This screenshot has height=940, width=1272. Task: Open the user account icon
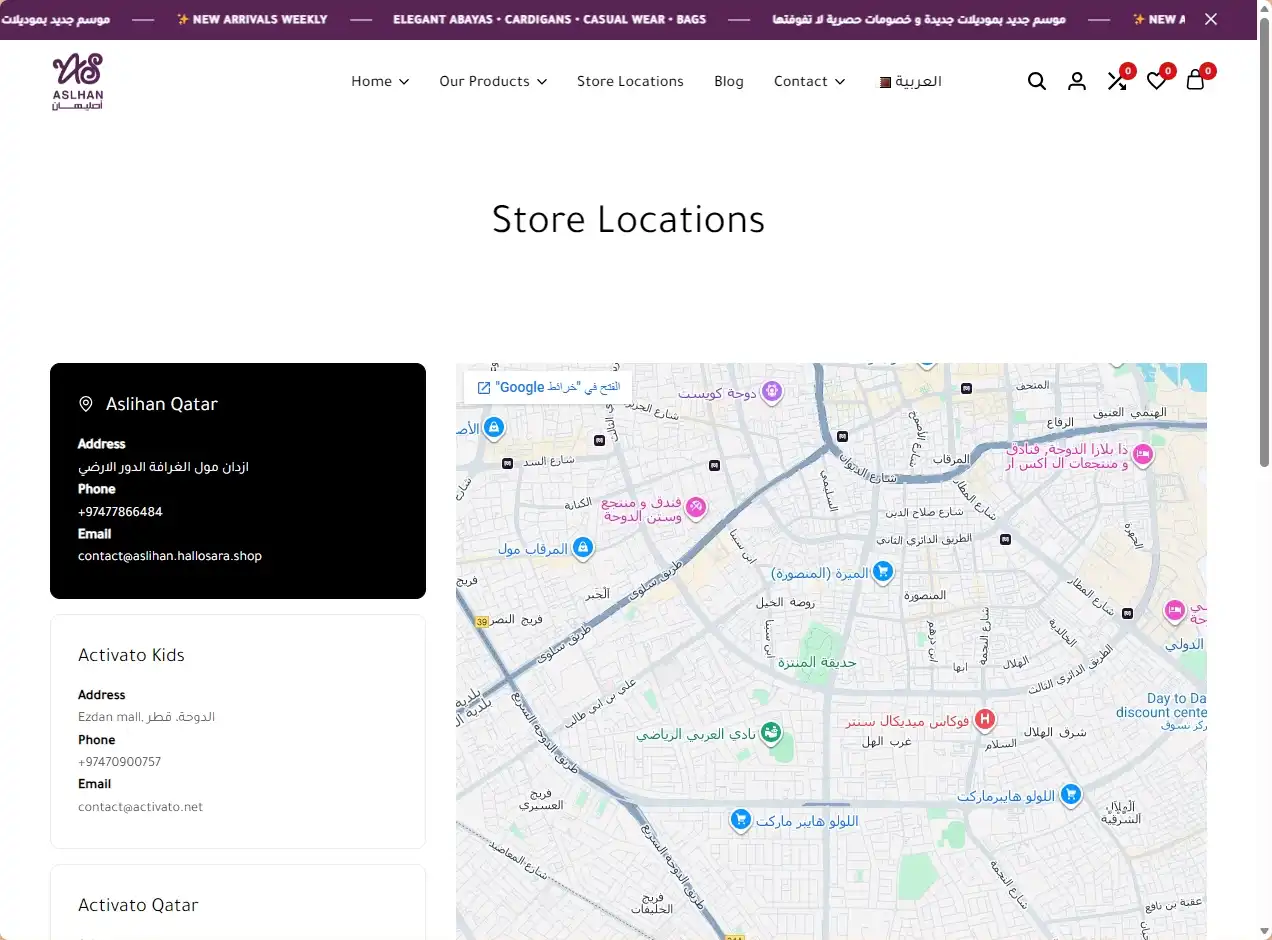coord(1077,81)
